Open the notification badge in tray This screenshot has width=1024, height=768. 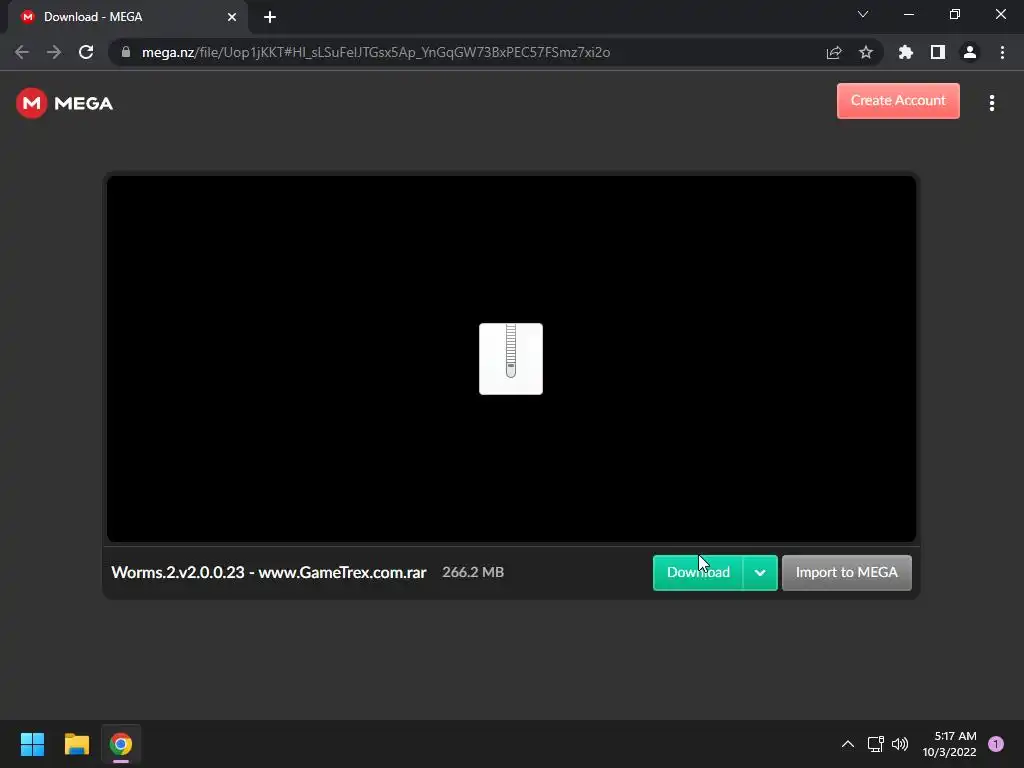(x=996, y=744)
